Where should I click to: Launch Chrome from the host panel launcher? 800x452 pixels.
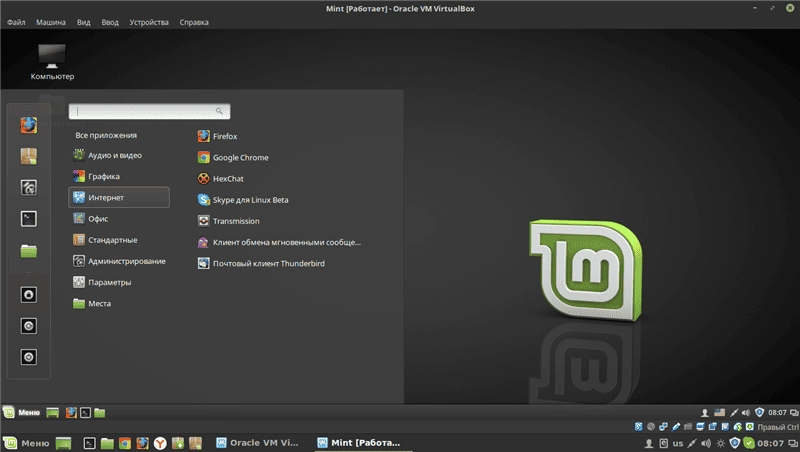[x=125, y=443]
